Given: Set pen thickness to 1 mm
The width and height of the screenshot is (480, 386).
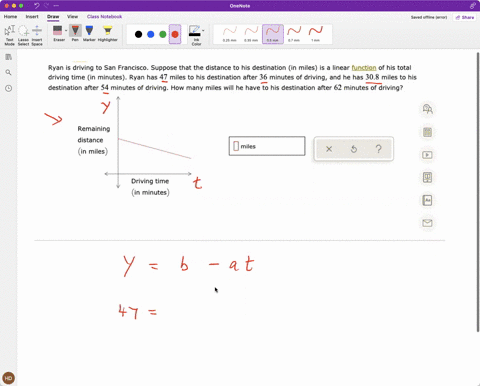Looking at the screenshot, I should pyautogui.click(x=316, y=34).
